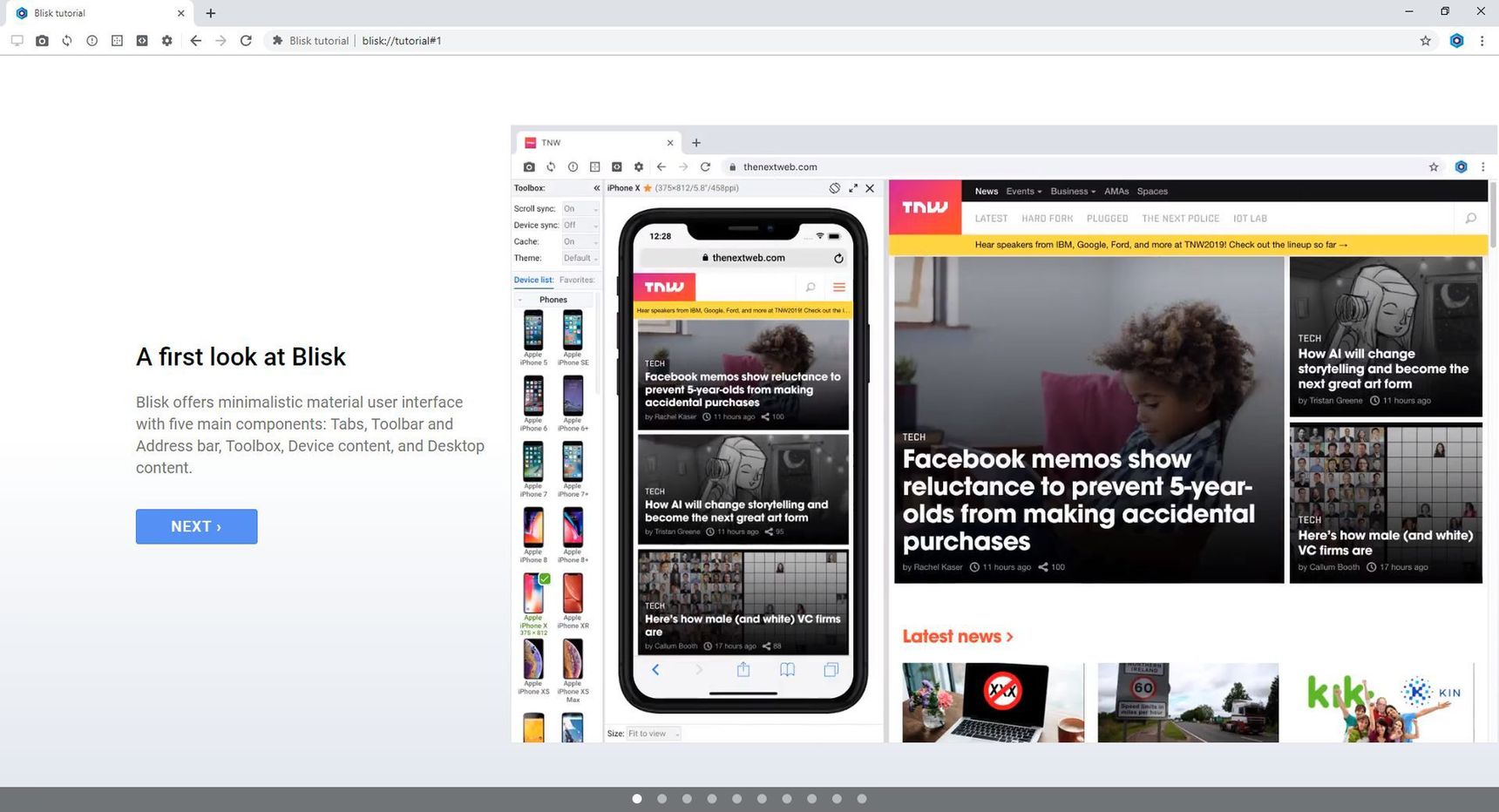Click PLUGGED in TNW sub-navigation
Screen dimensions: 1499x812
(x=1108, y=219)
